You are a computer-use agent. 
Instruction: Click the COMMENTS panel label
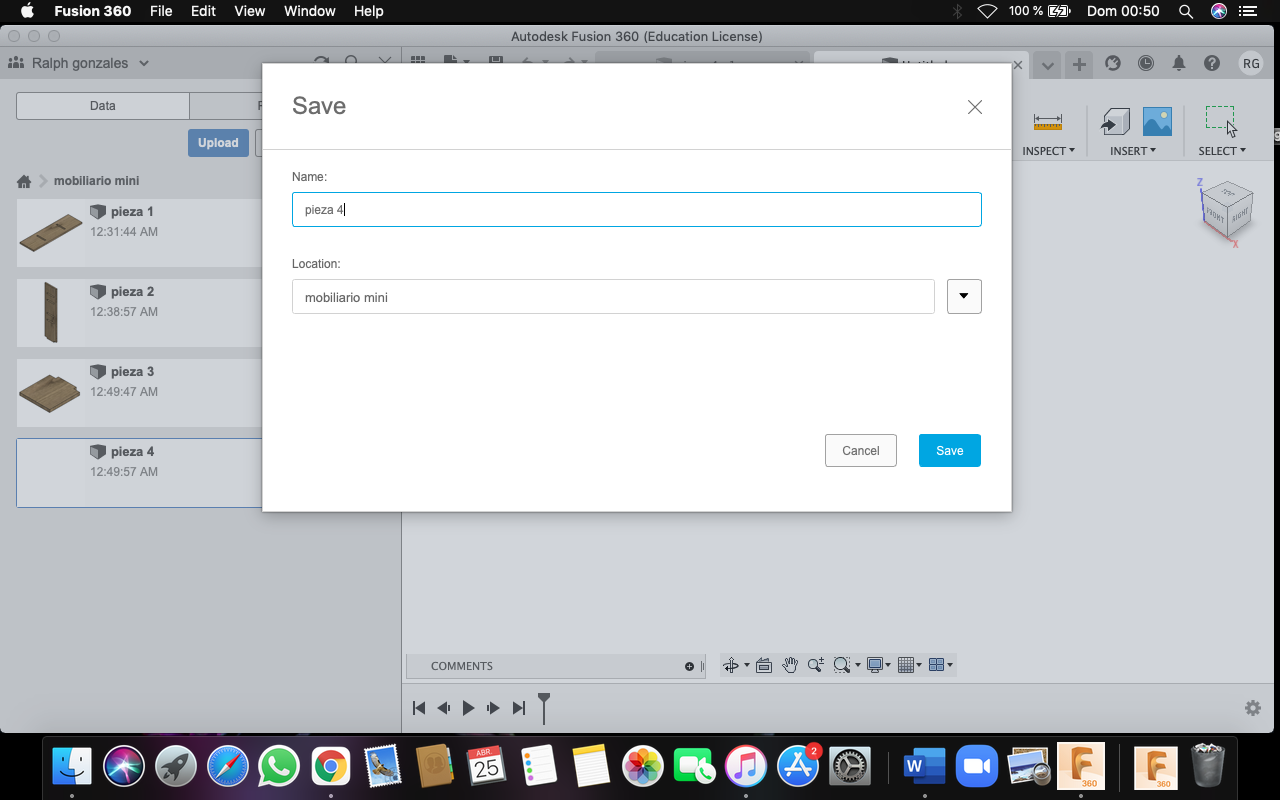(462, 666)
